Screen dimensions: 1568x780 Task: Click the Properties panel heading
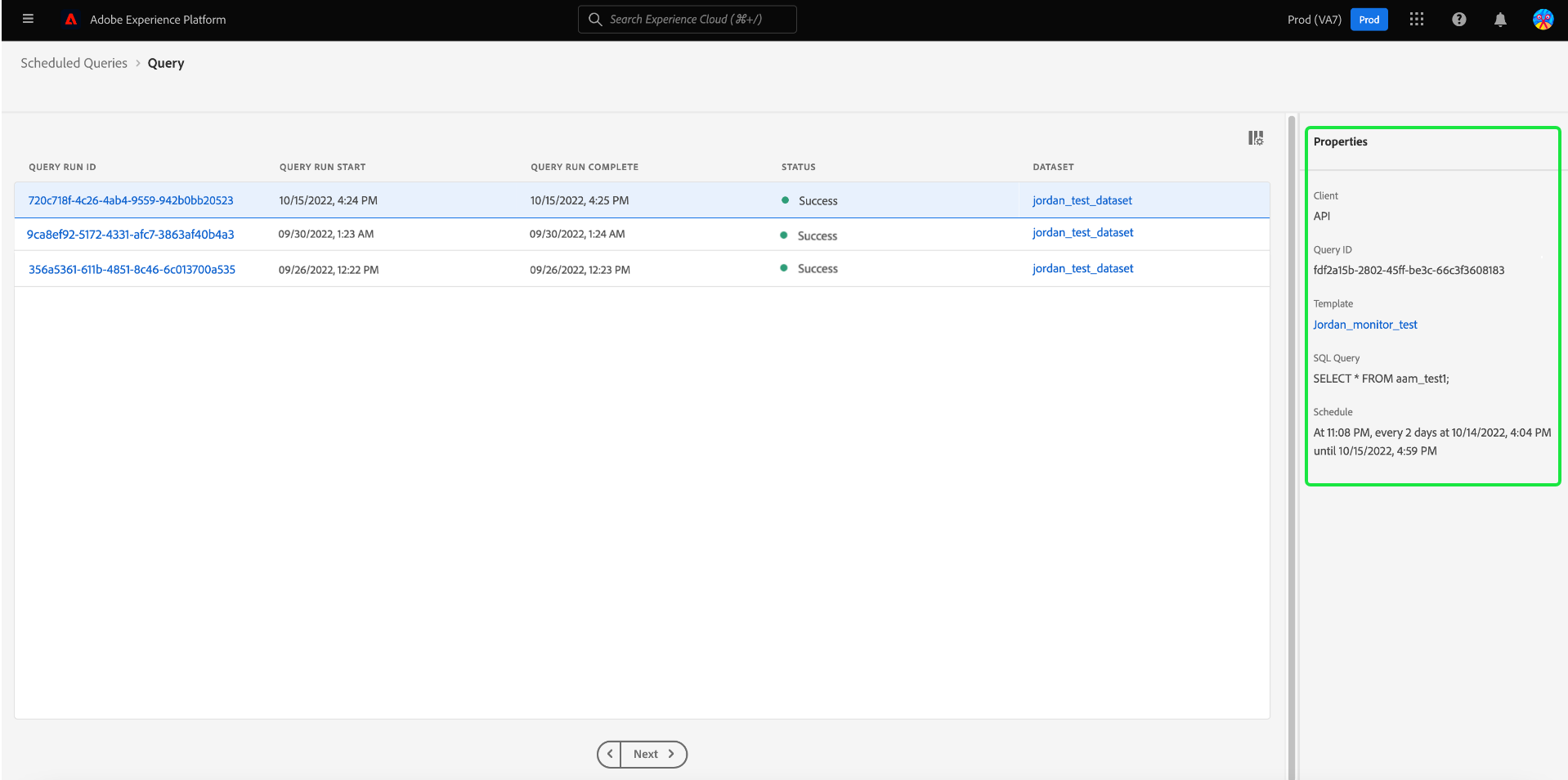click(x=1340, y=141)
